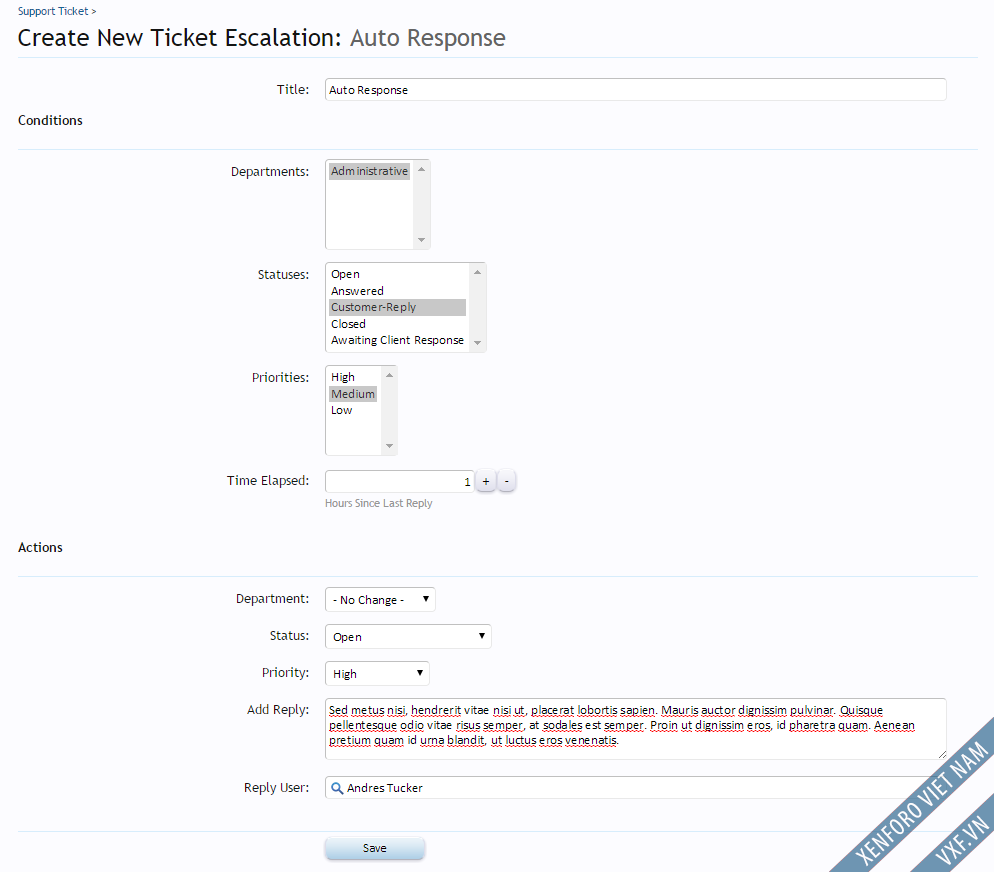This screenshot has width=994, height=872.
Task: Click the Title input field
Action: 634,90
